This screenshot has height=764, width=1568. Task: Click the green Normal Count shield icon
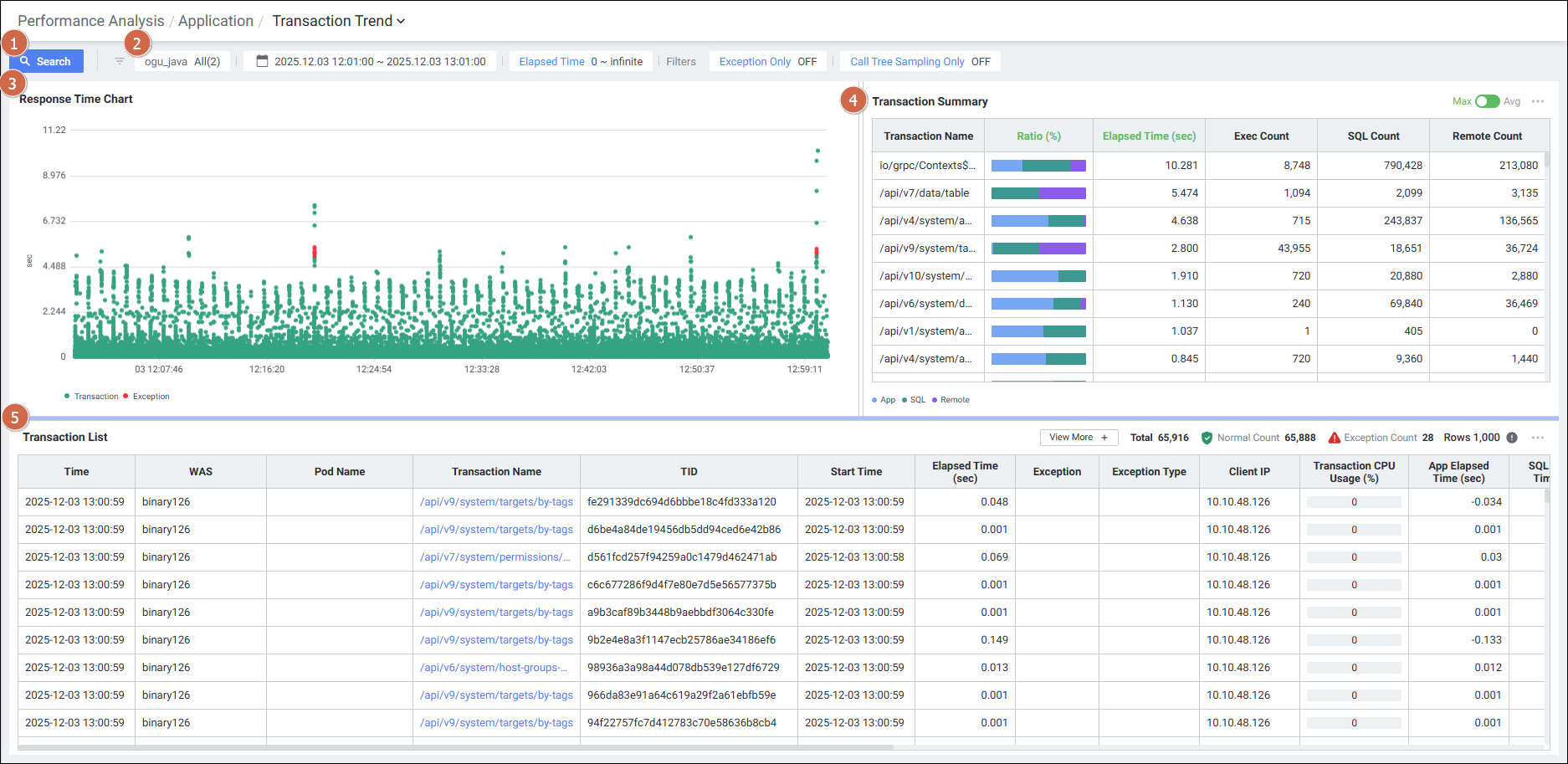(1207, 438)
